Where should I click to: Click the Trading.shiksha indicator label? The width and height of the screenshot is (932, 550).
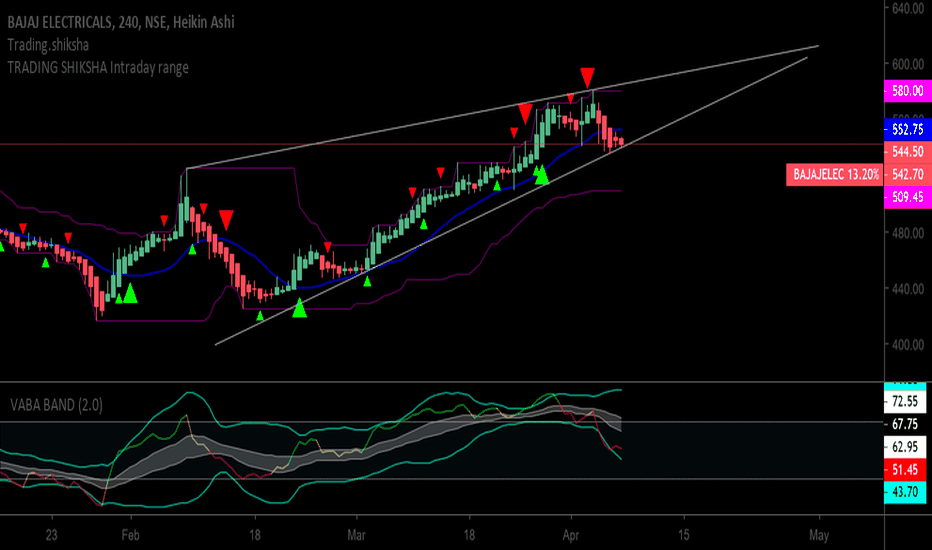48,45
